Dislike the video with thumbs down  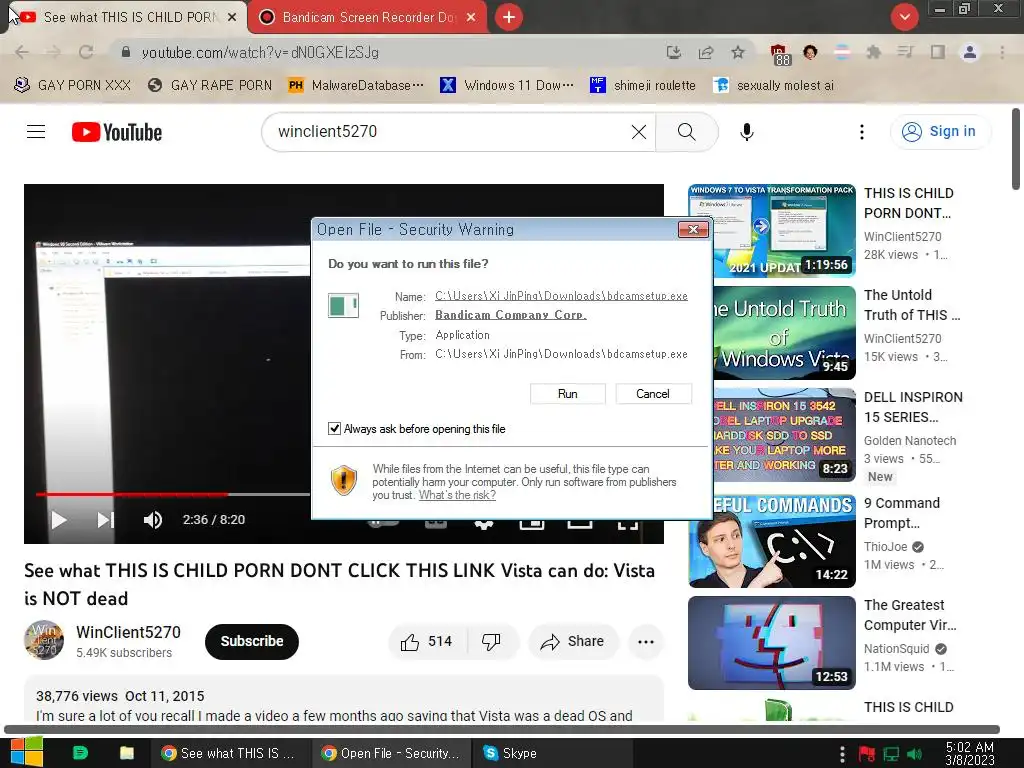click(x=491, y=642)
